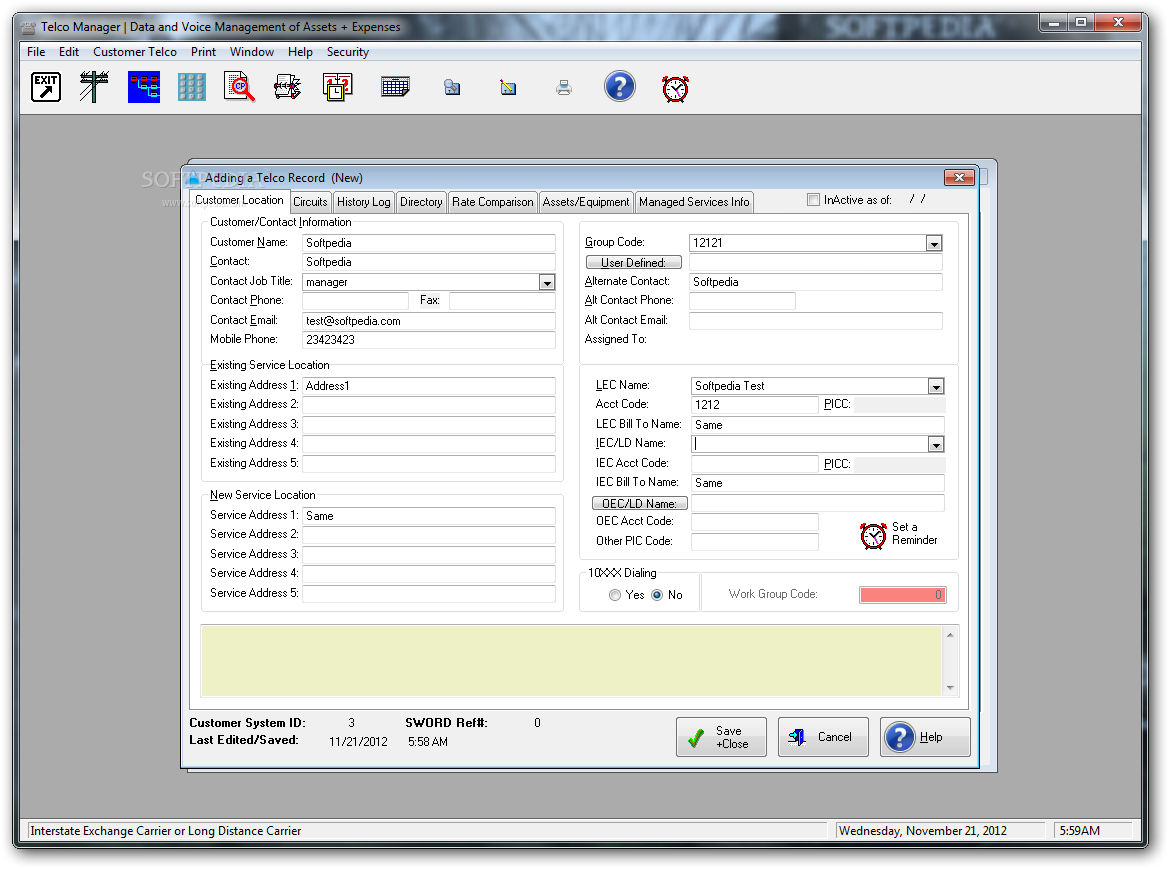
Task: Open the Window menu
Action: [x=251, y=52]
